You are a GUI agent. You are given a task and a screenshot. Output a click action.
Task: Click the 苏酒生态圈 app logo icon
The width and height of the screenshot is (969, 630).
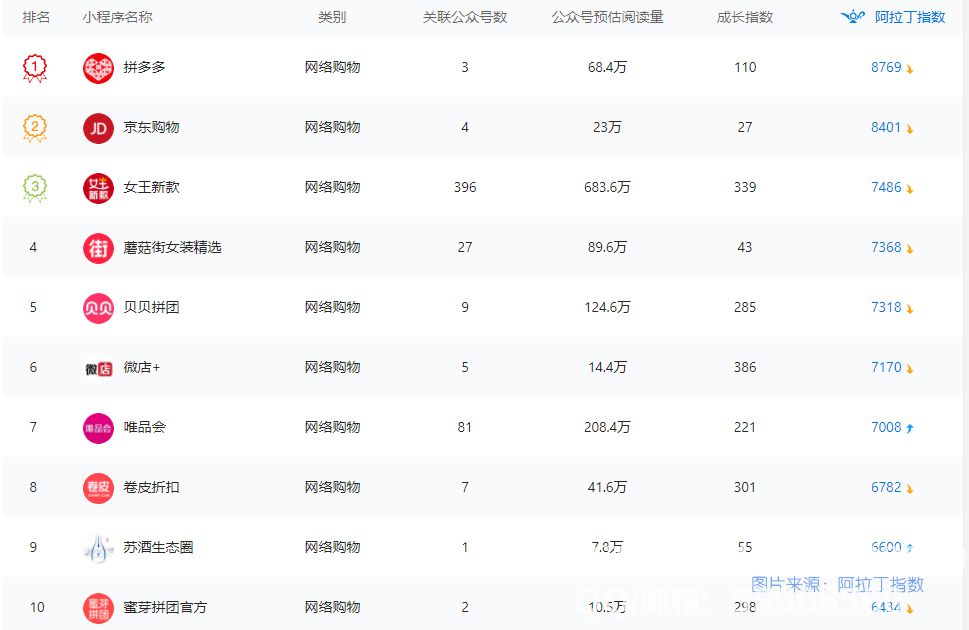(98, 548)
